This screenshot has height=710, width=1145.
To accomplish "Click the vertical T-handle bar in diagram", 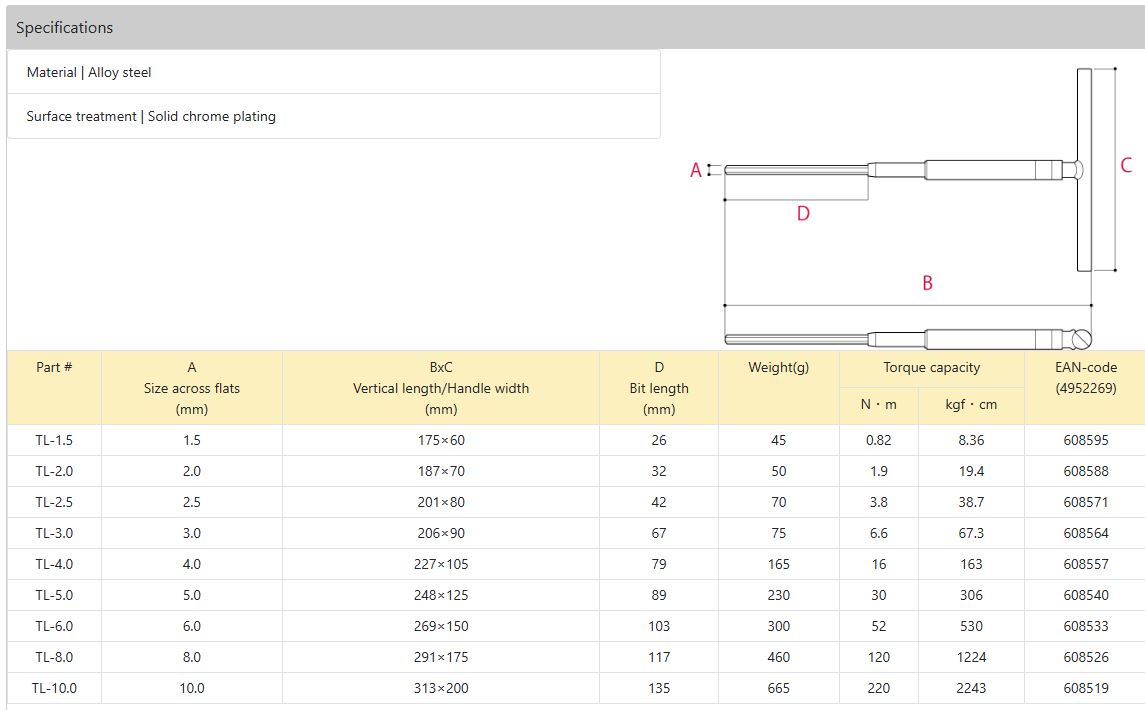I will pos(1084,169).
